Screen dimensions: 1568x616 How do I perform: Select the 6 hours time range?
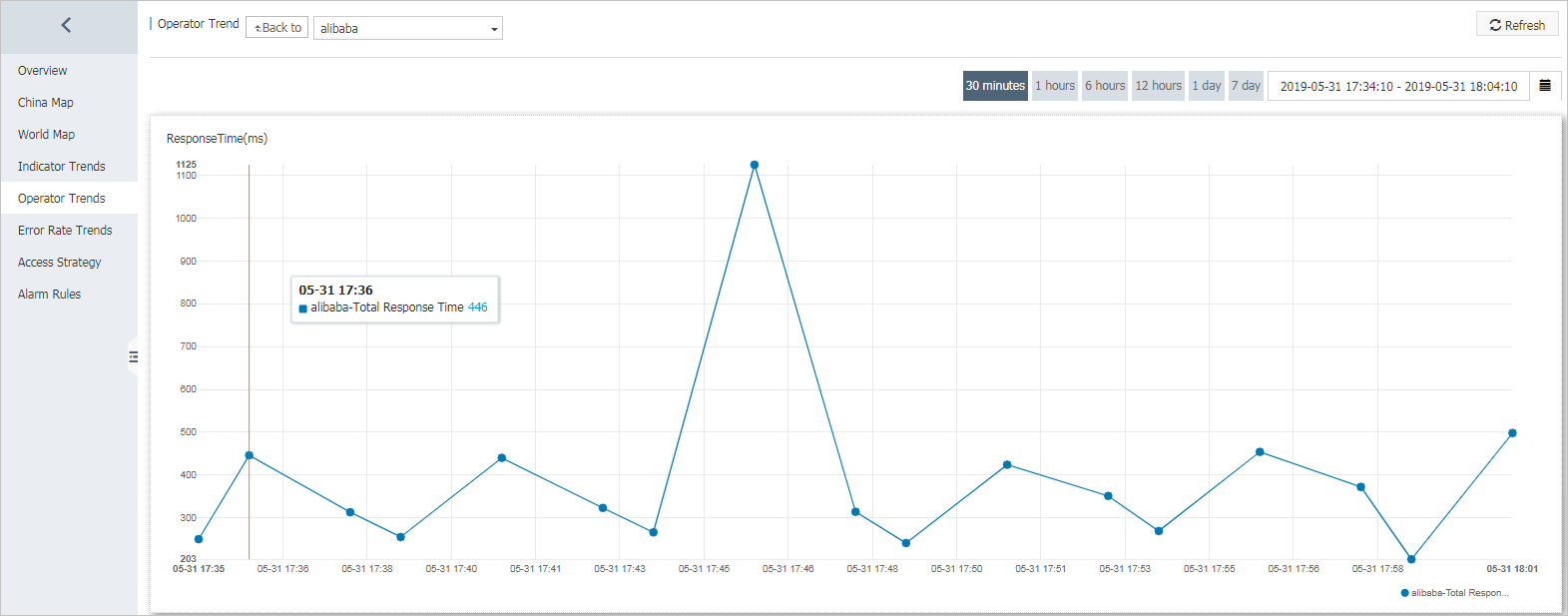[1105, 86]
